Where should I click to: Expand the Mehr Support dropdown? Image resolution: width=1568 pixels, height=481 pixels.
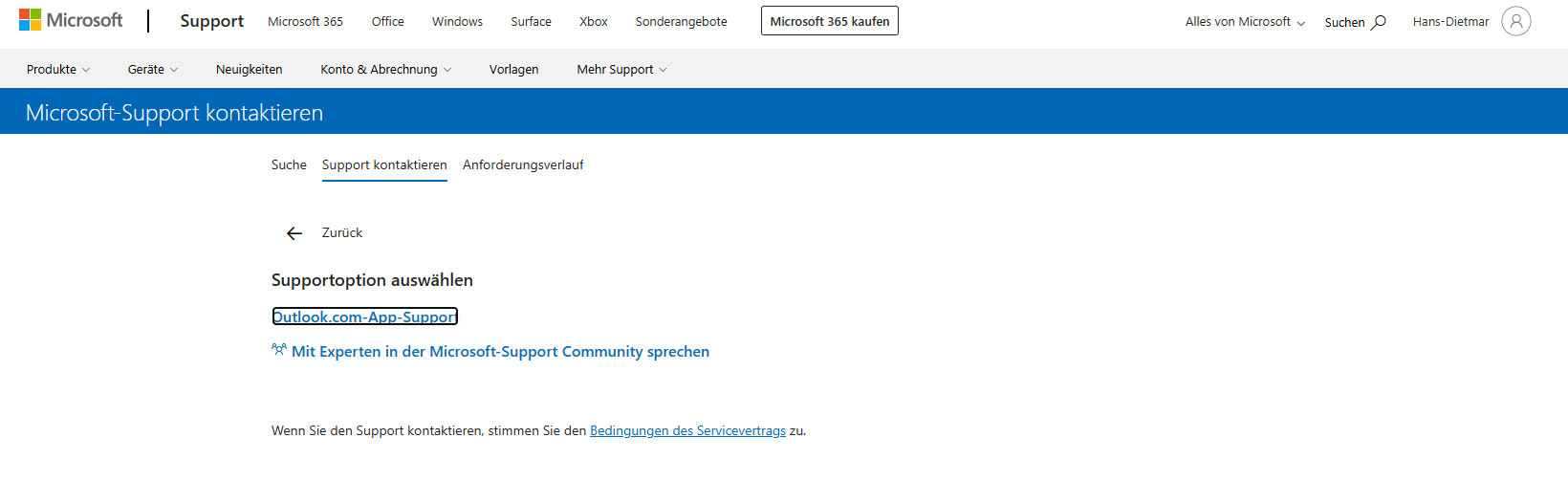[x=622, y=70]
